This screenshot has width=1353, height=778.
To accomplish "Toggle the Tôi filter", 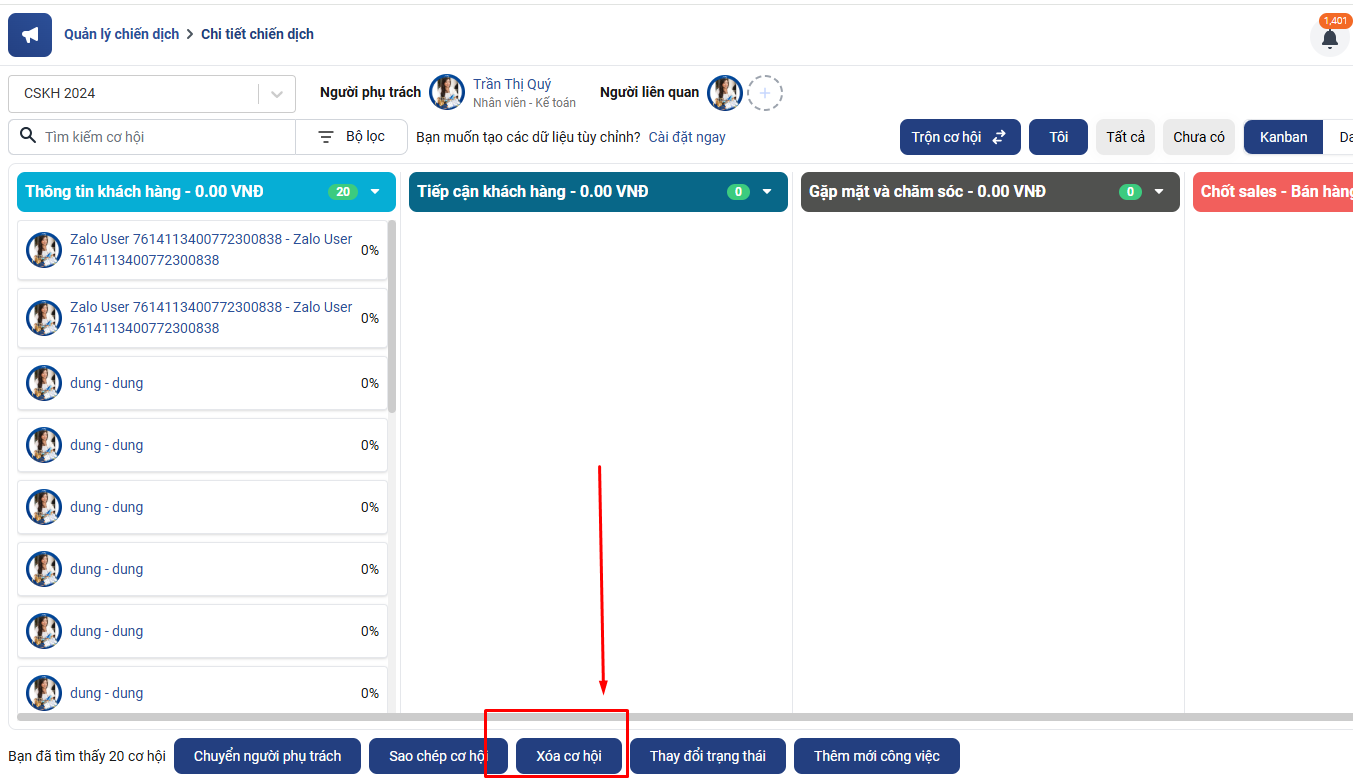I will 1058,137.
